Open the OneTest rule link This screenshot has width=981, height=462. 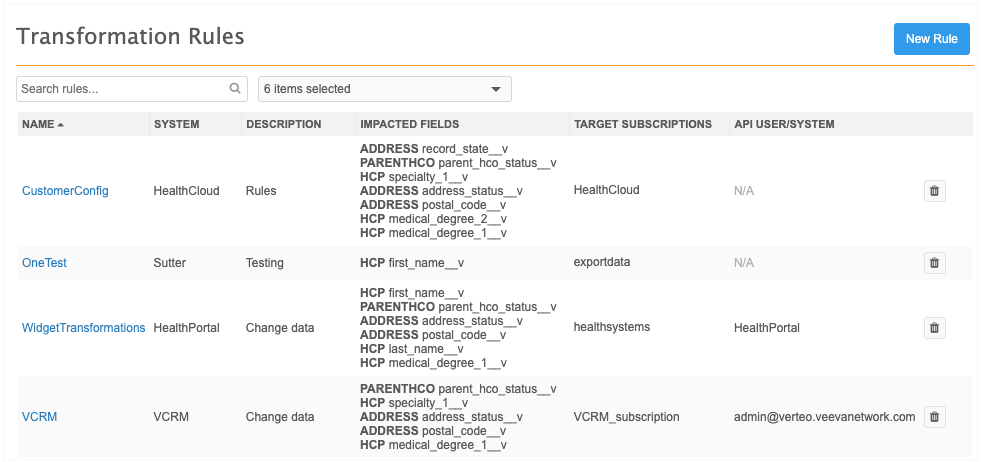44,263
